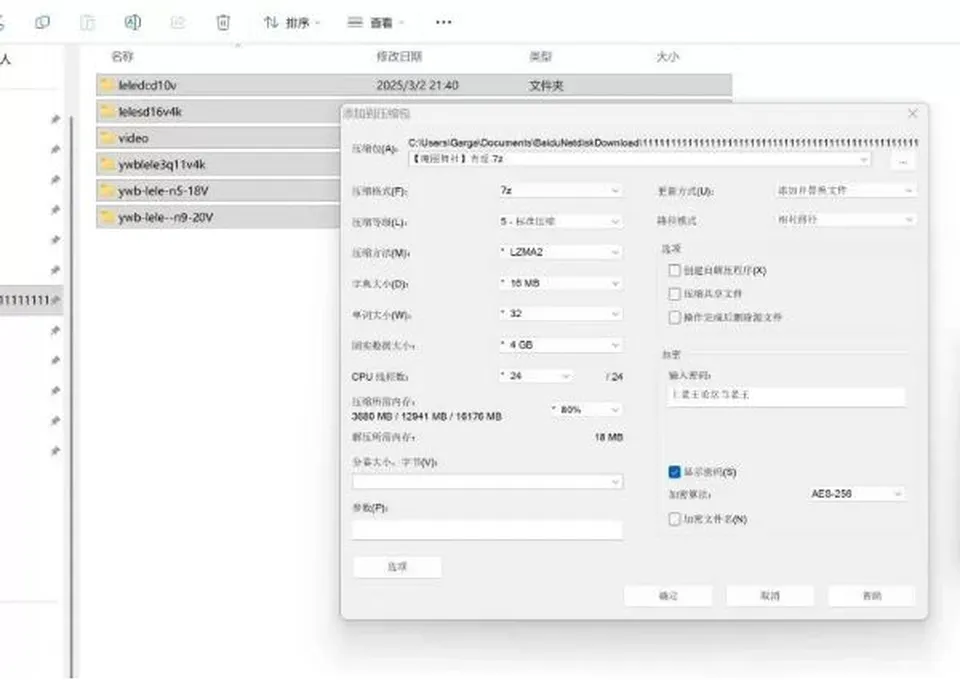The width and height of the screenshot is (960, 680).
Task: Click the share icon in Explorer toolbar
Action: 178,23
